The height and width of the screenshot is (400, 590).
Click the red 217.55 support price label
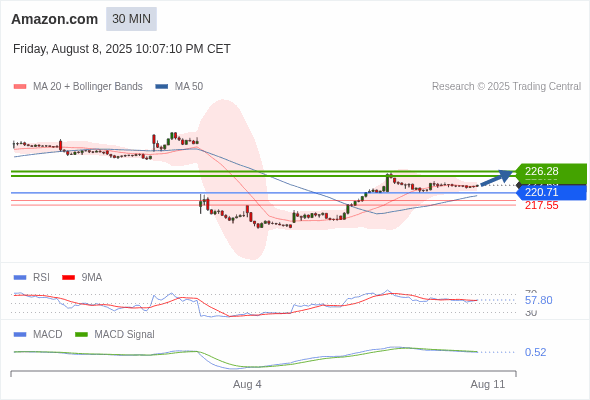542,205
